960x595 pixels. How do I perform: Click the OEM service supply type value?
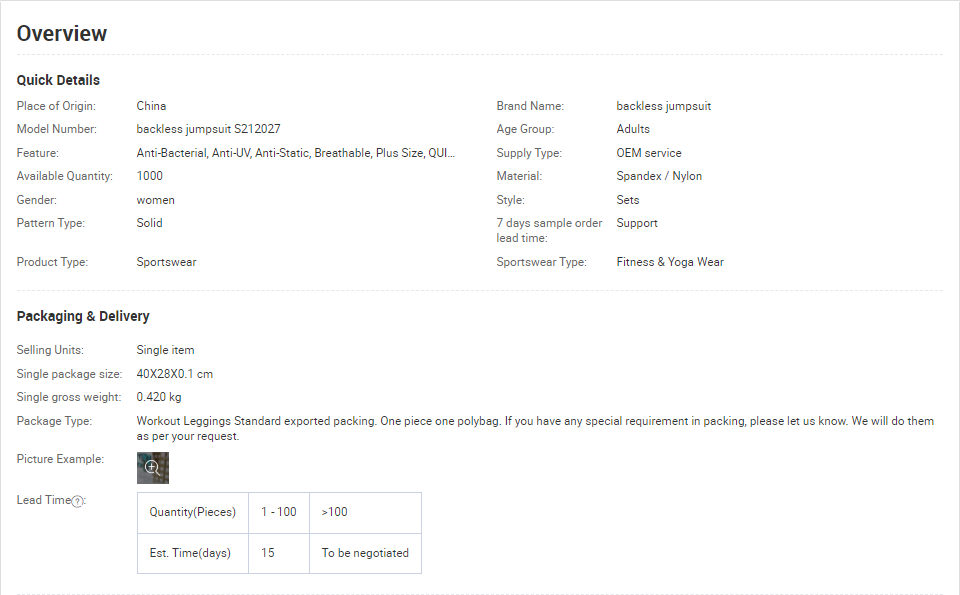pyautogui.click(x=649, y=153)
